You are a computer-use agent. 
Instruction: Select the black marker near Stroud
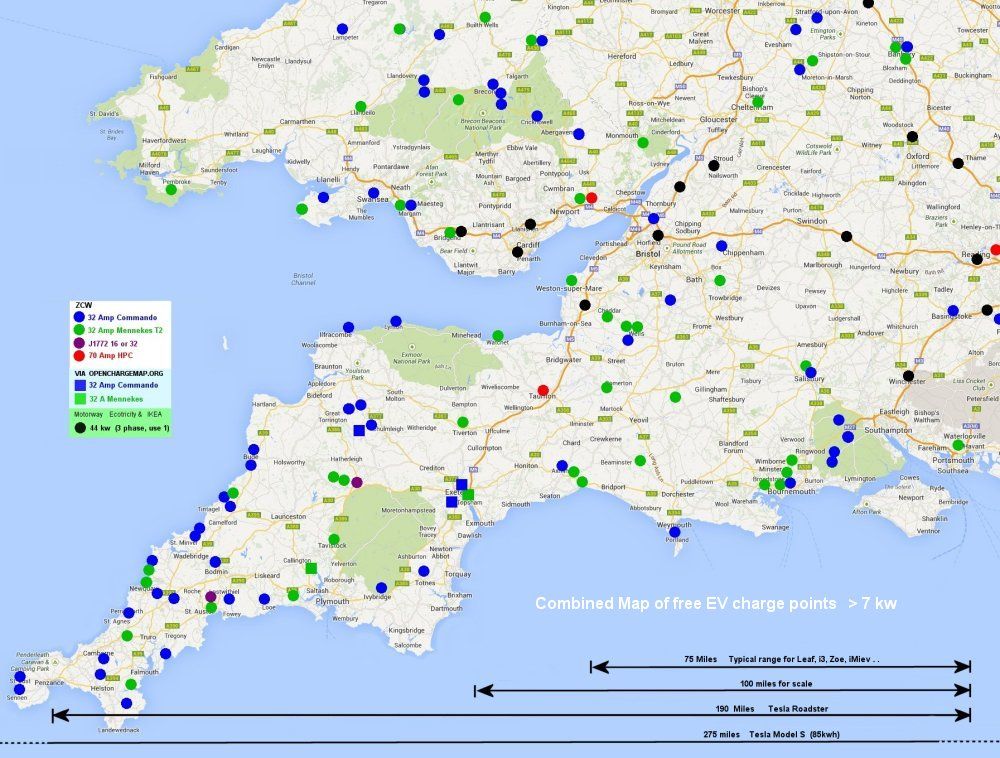(x=714, y=166)
